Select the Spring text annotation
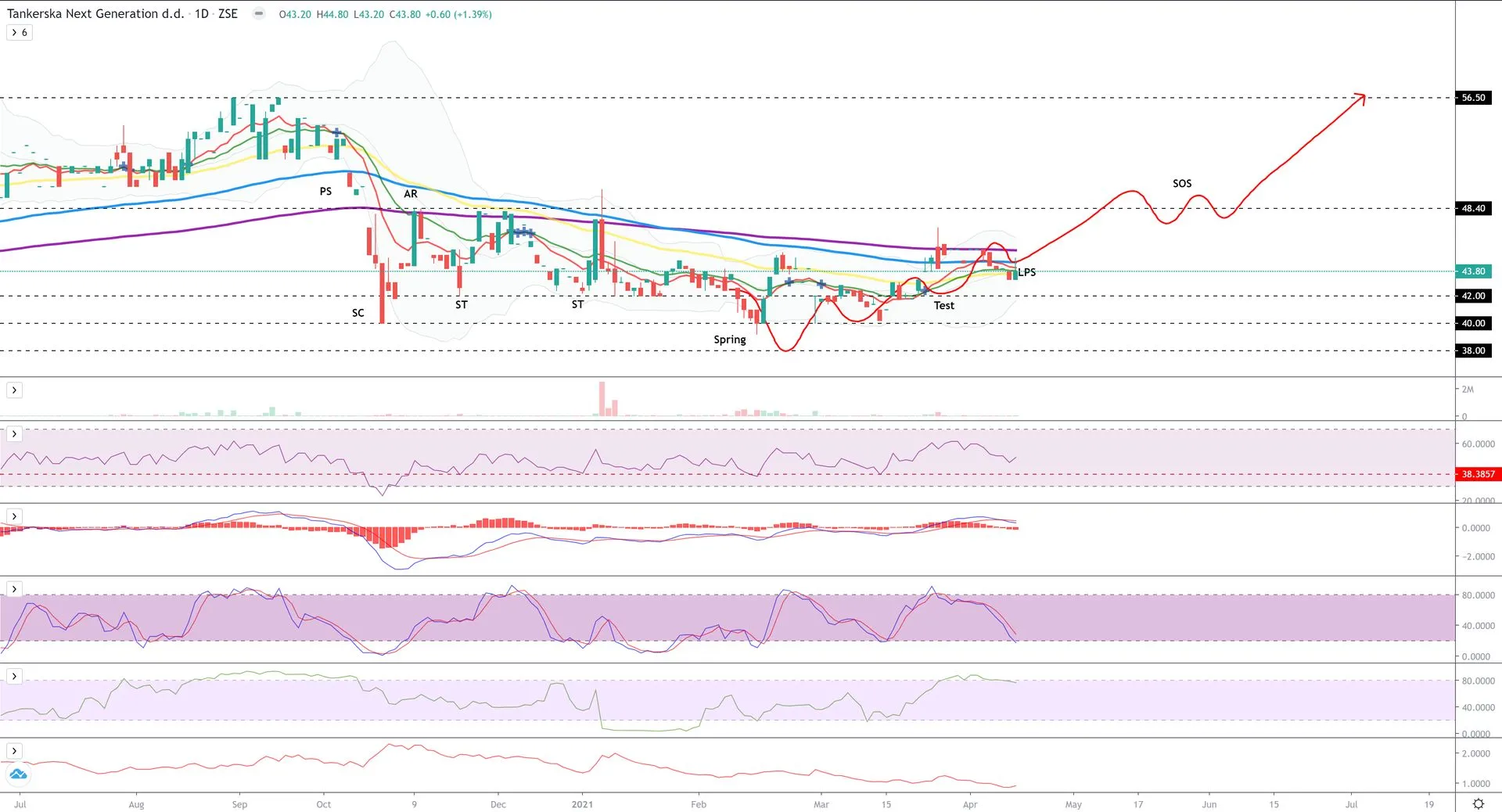Image resolution: width=1502 pixels, height=812 pixels. pos(729,340)
